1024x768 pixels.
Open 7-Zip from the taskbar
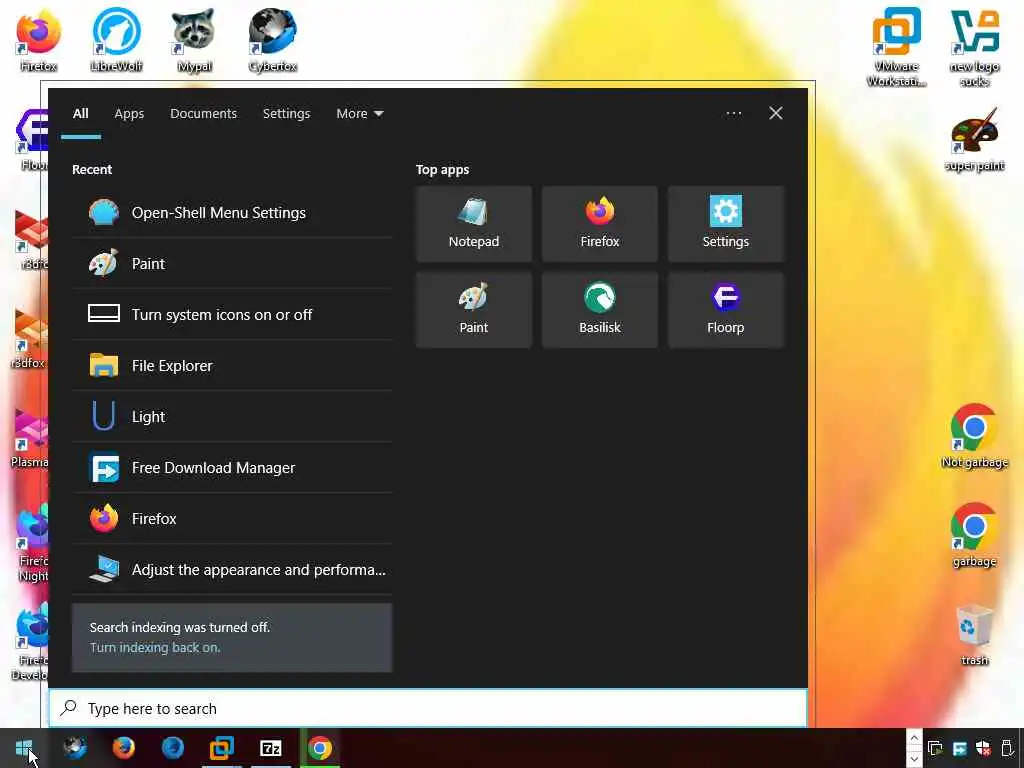click(270, 748)
